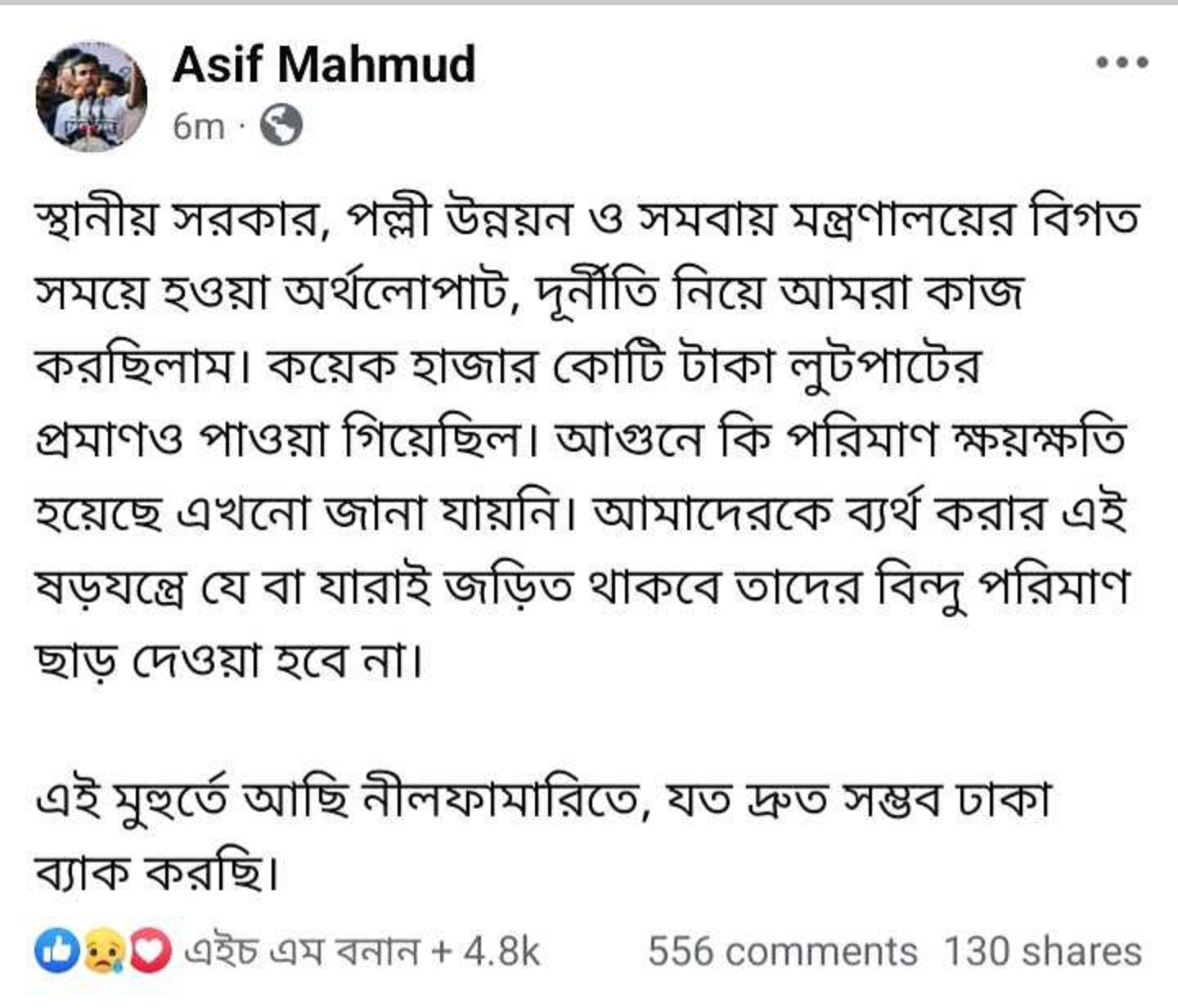
Task: Click the crying sad reaction icon
Action: (x=102, y=951)
